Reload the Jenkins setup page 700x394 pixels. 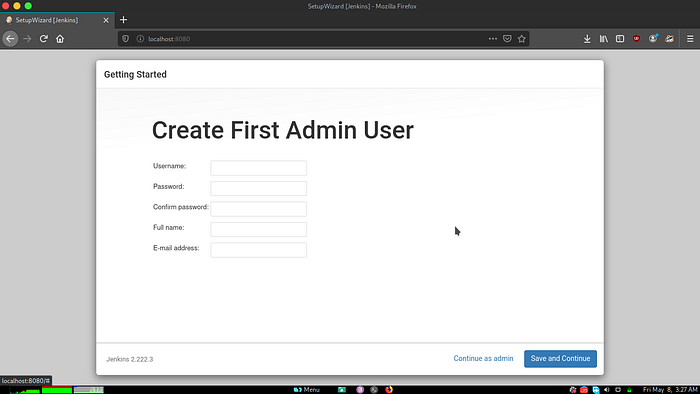pos(43,39)
